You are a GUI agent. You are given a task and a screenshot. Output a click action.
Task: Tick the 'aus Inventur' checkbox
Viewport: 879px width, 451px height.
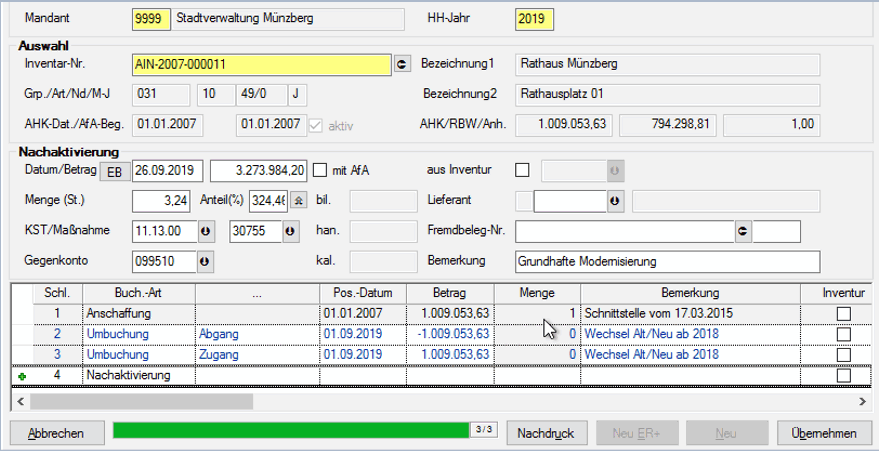pyautogui.click(x=522, y=170)
